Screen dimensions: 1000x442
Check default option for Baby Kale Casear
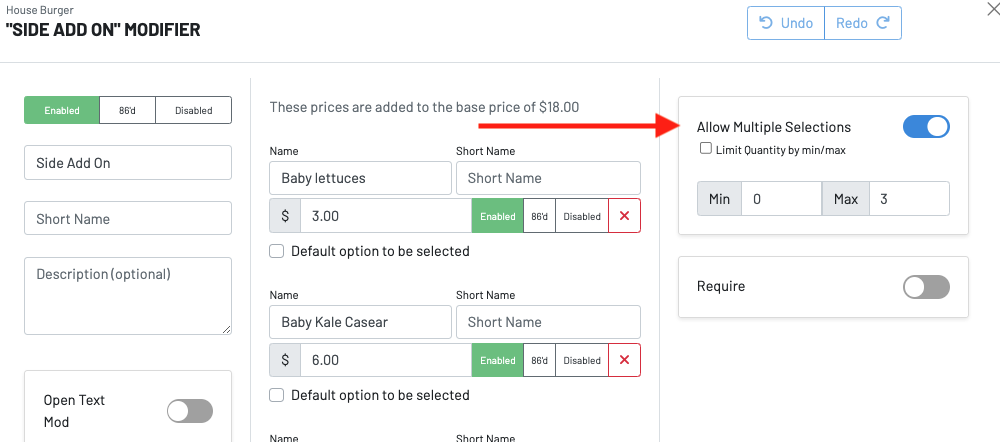pos(277,395)
